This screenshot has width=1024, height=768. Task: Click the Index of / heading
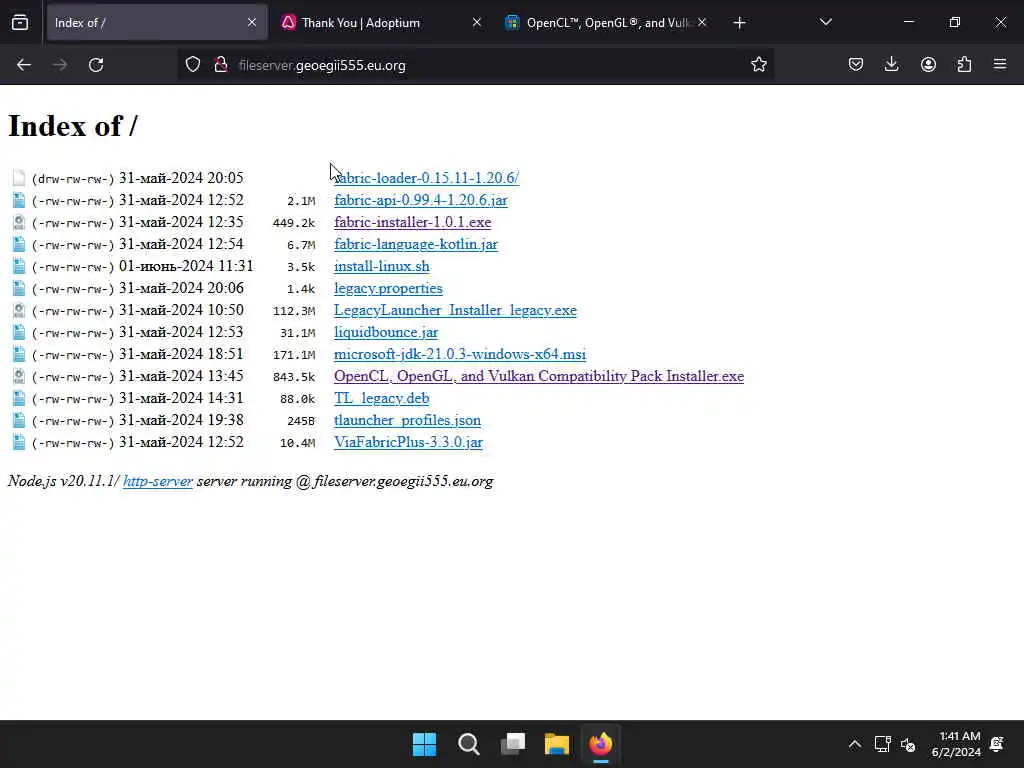(x=72, y=126)
